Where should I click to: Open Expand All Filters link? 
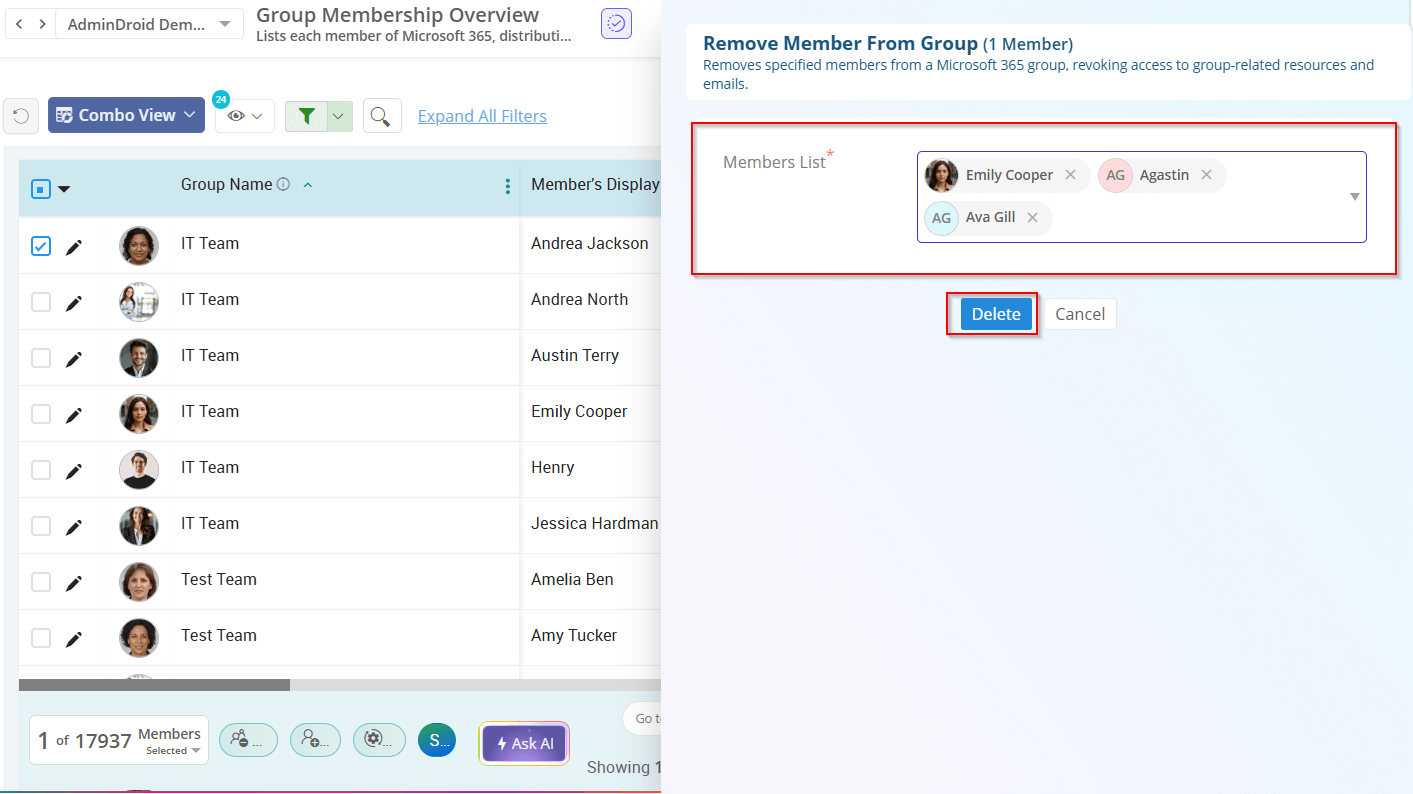pos(481,115)
